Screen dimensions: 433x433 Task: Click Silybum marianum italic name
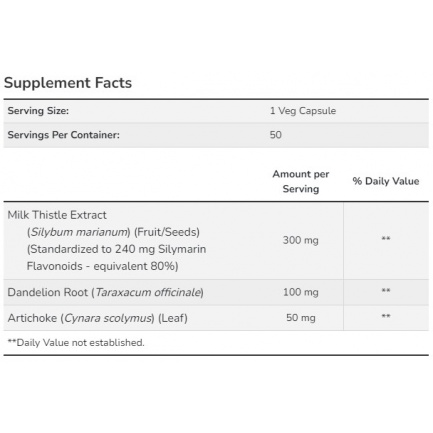[x=79, y=232]
